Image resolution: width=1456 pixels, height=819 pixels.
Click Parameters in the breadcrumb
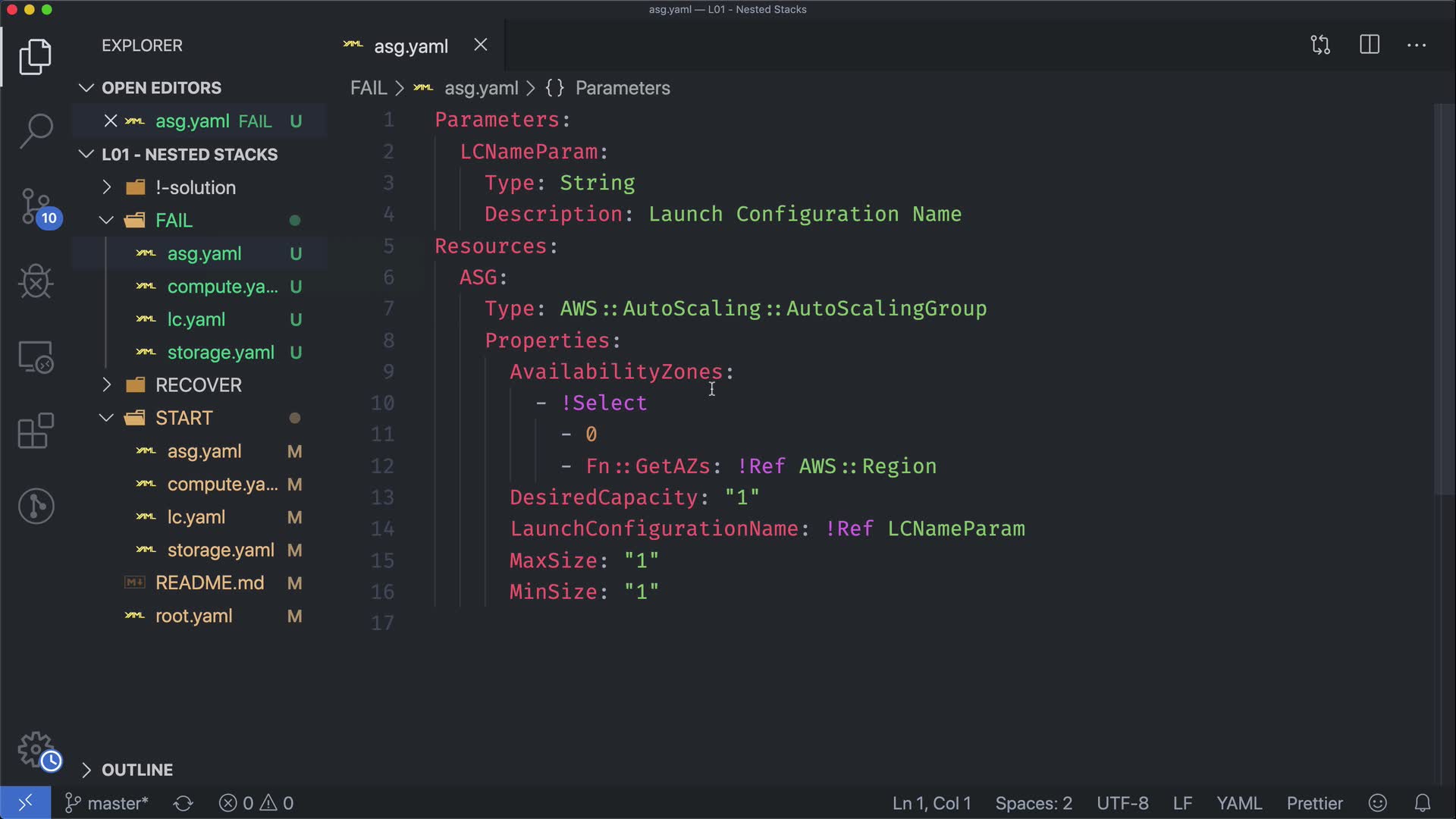point(622,88)
